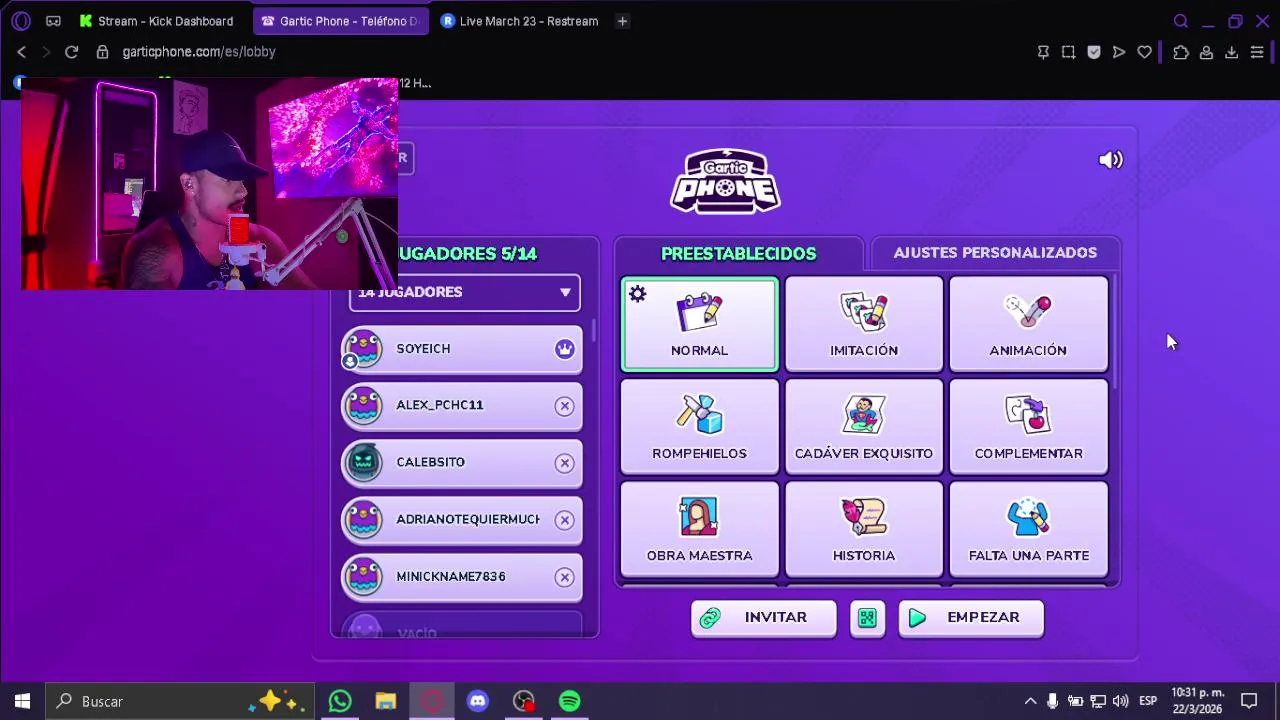Click SOYEICH player avatar

[x=363, y=349]
